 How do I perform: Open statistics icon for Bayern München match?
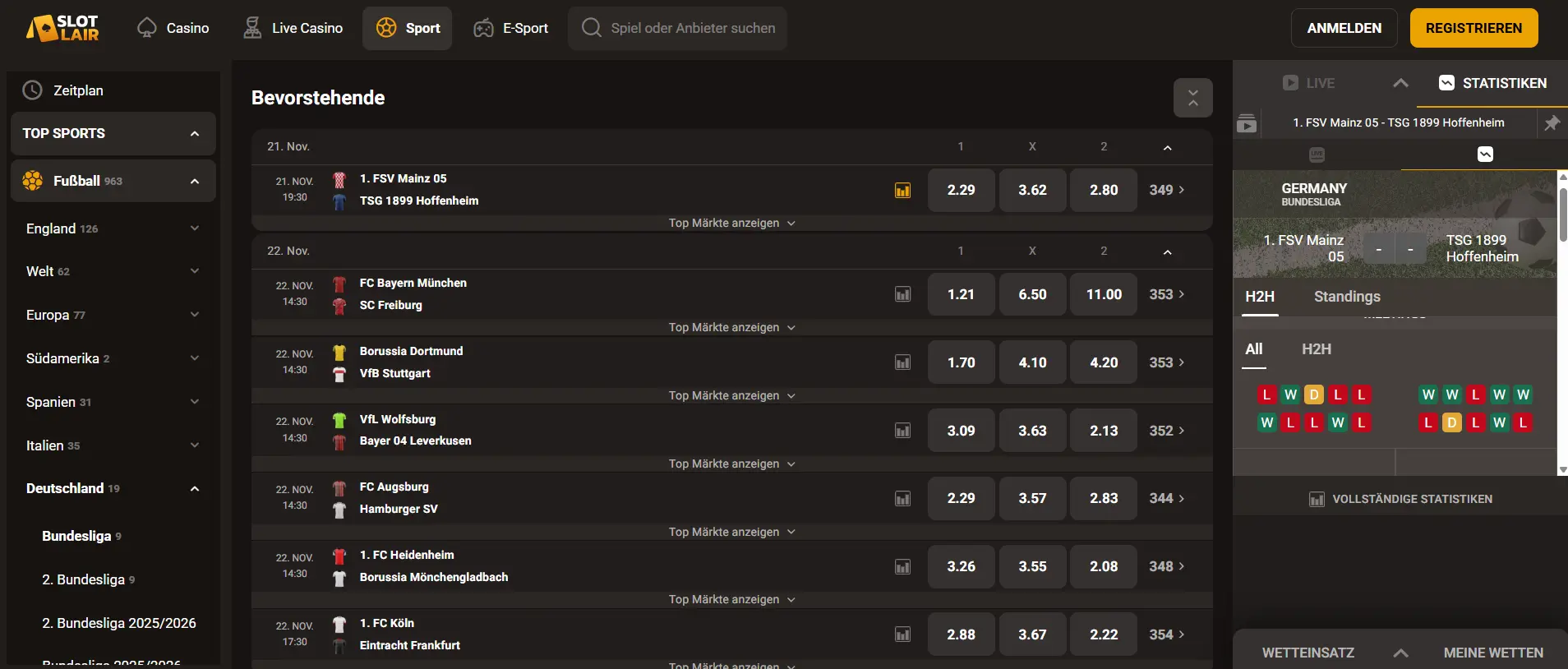902,294
